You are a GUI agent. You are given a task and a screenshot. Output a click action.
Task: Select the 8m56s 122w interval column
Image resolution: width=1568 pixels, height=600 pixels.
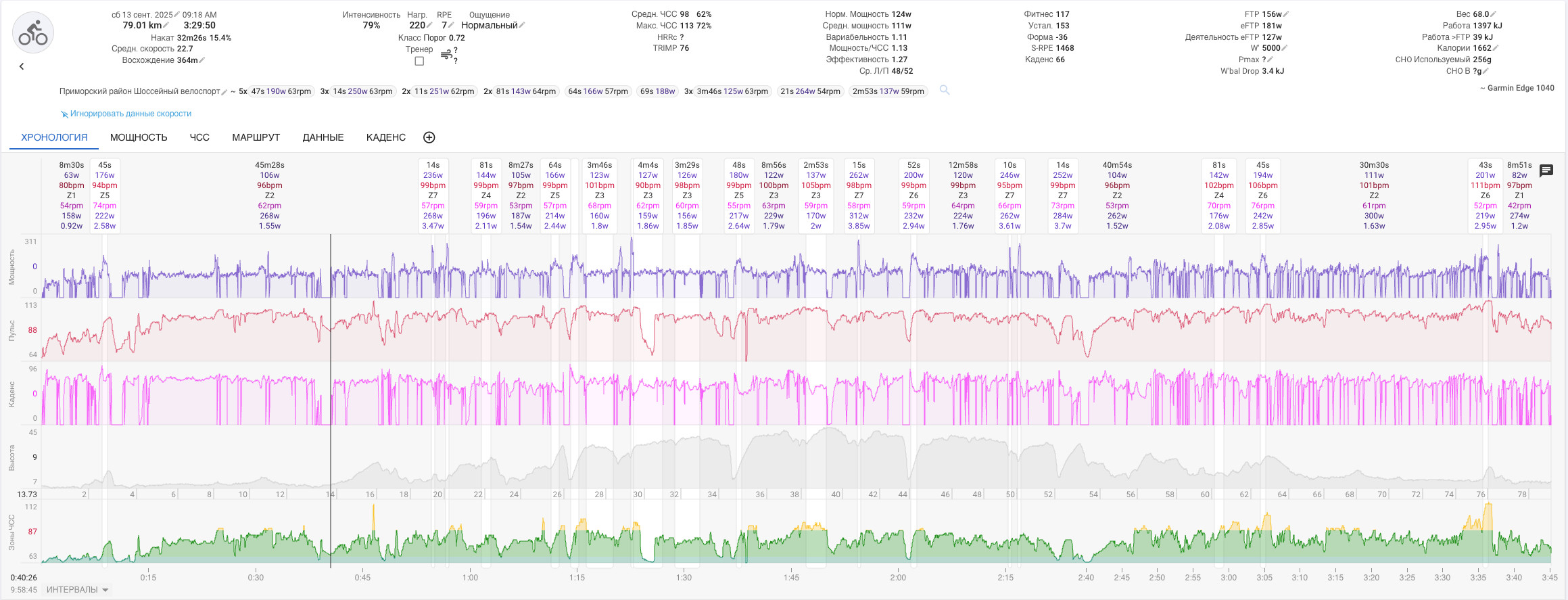click(x=774, y=195)
